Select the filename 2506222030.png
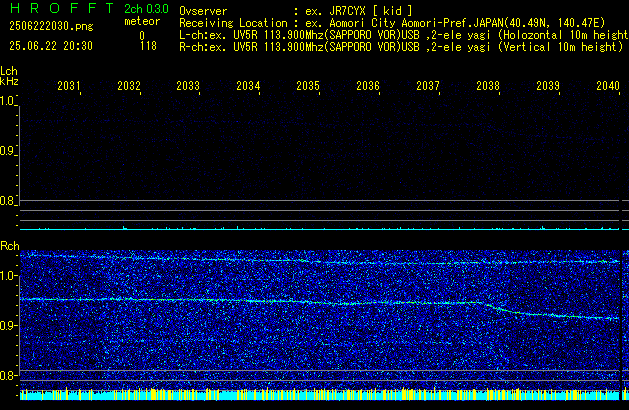Image resolution: width=629 pixels, height=410 pixels. point(51,26)
